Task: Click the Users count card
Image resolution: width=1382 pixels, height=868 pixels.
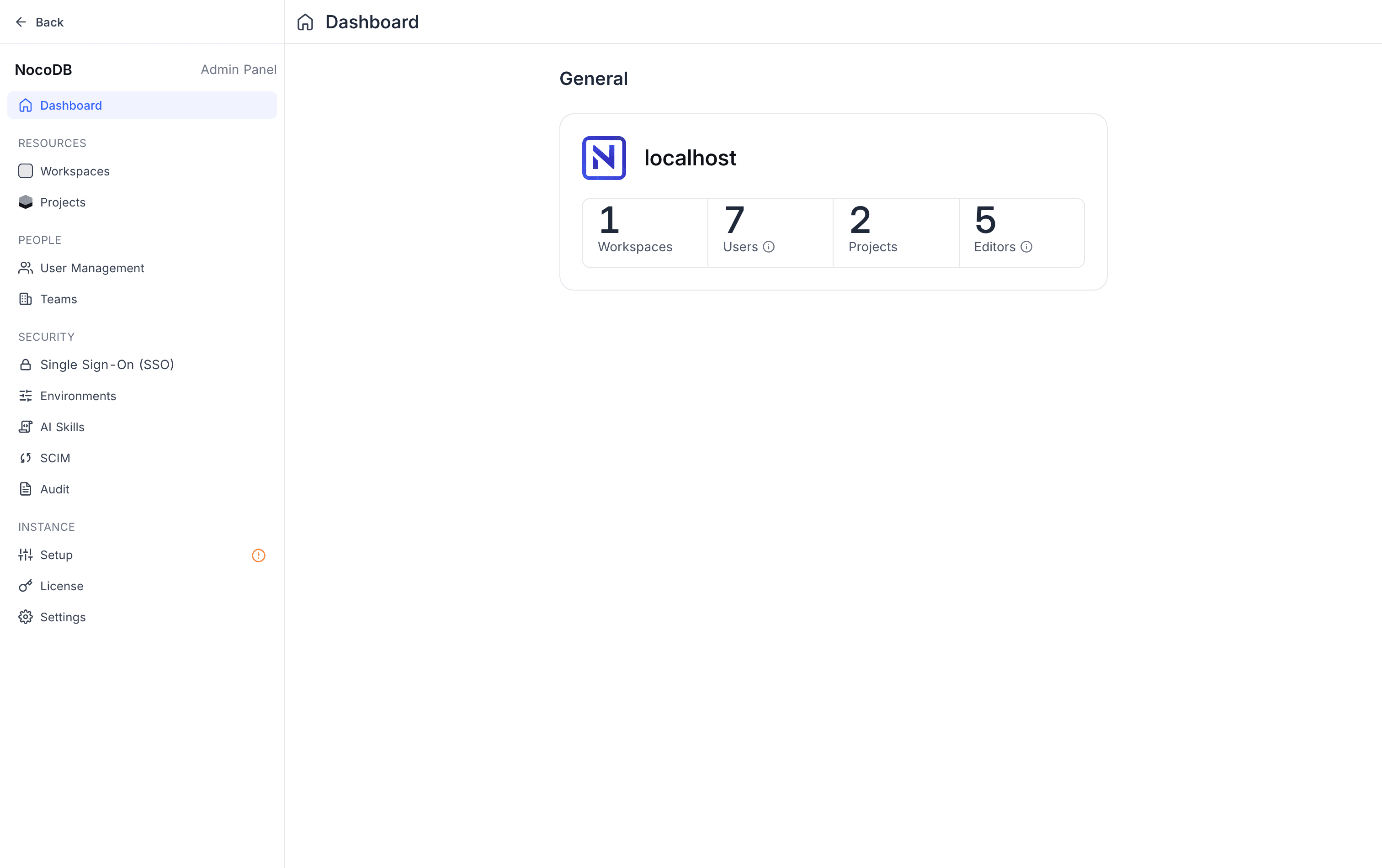Action: (x=770, y=233)
